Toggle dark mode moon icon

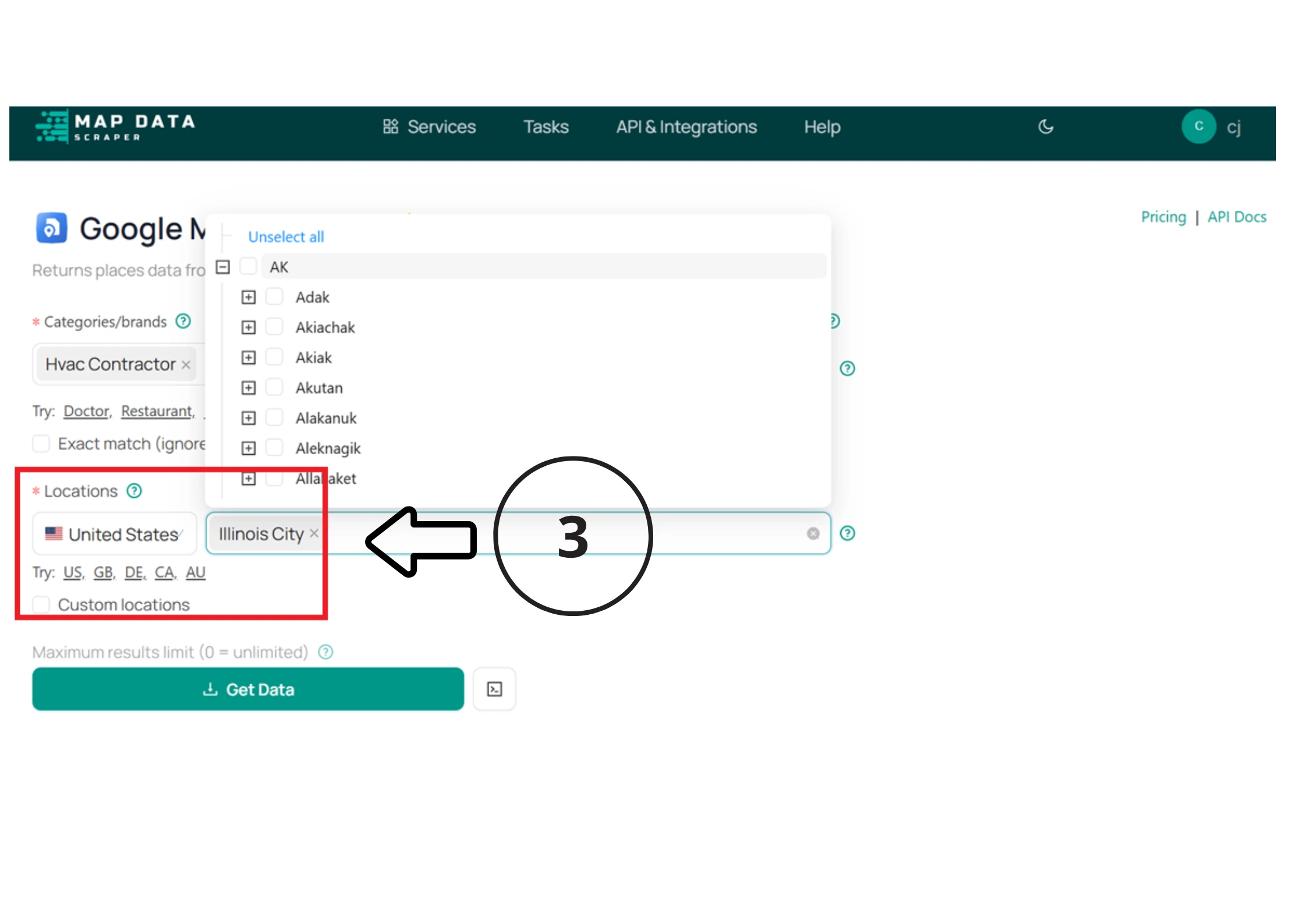[x=1045, y=127]
